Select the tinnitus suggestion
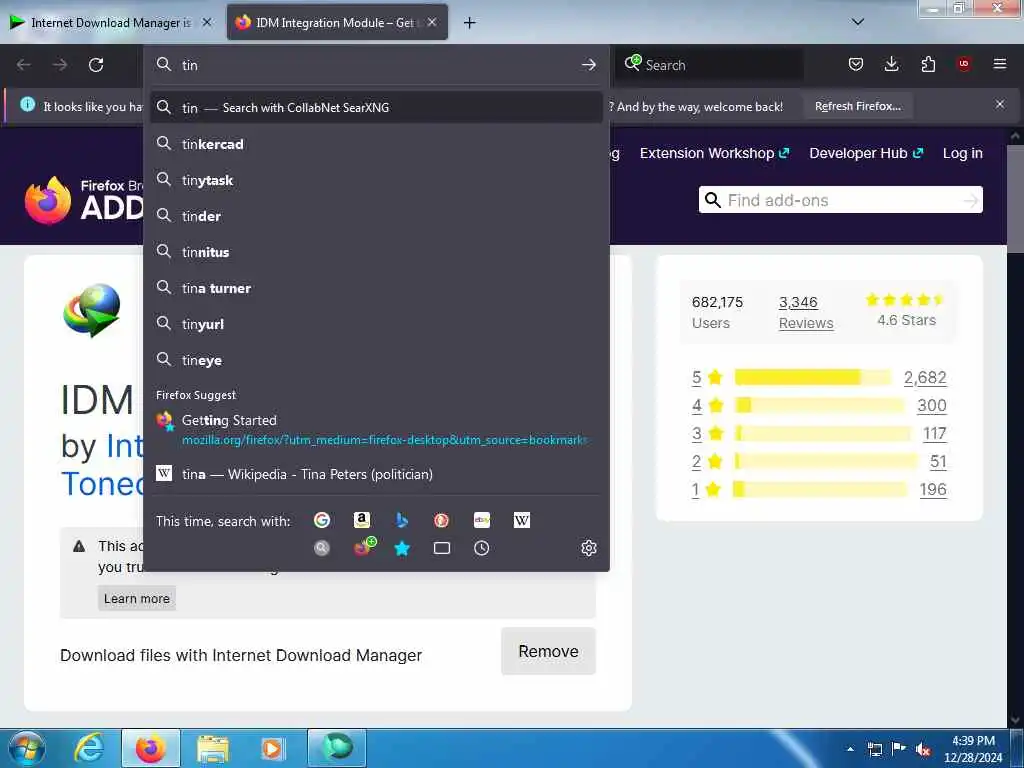The width and height of the screenshot is (1024, 768). pyautogui.click(x=376, y=252)
